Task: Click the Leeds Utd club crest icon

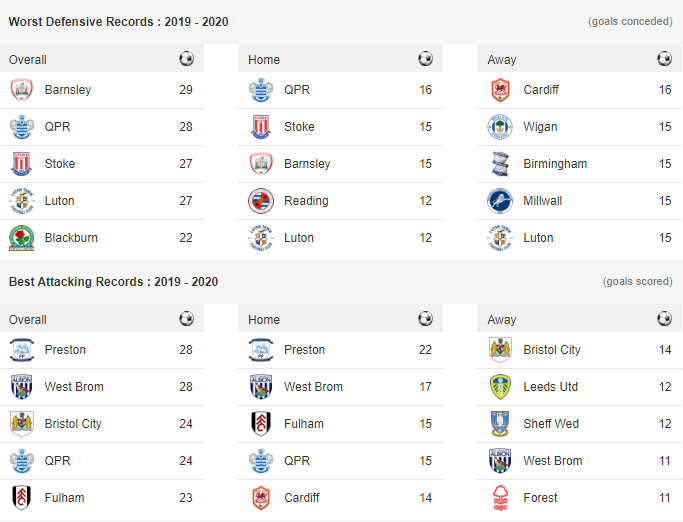Action: coord(500,387)
